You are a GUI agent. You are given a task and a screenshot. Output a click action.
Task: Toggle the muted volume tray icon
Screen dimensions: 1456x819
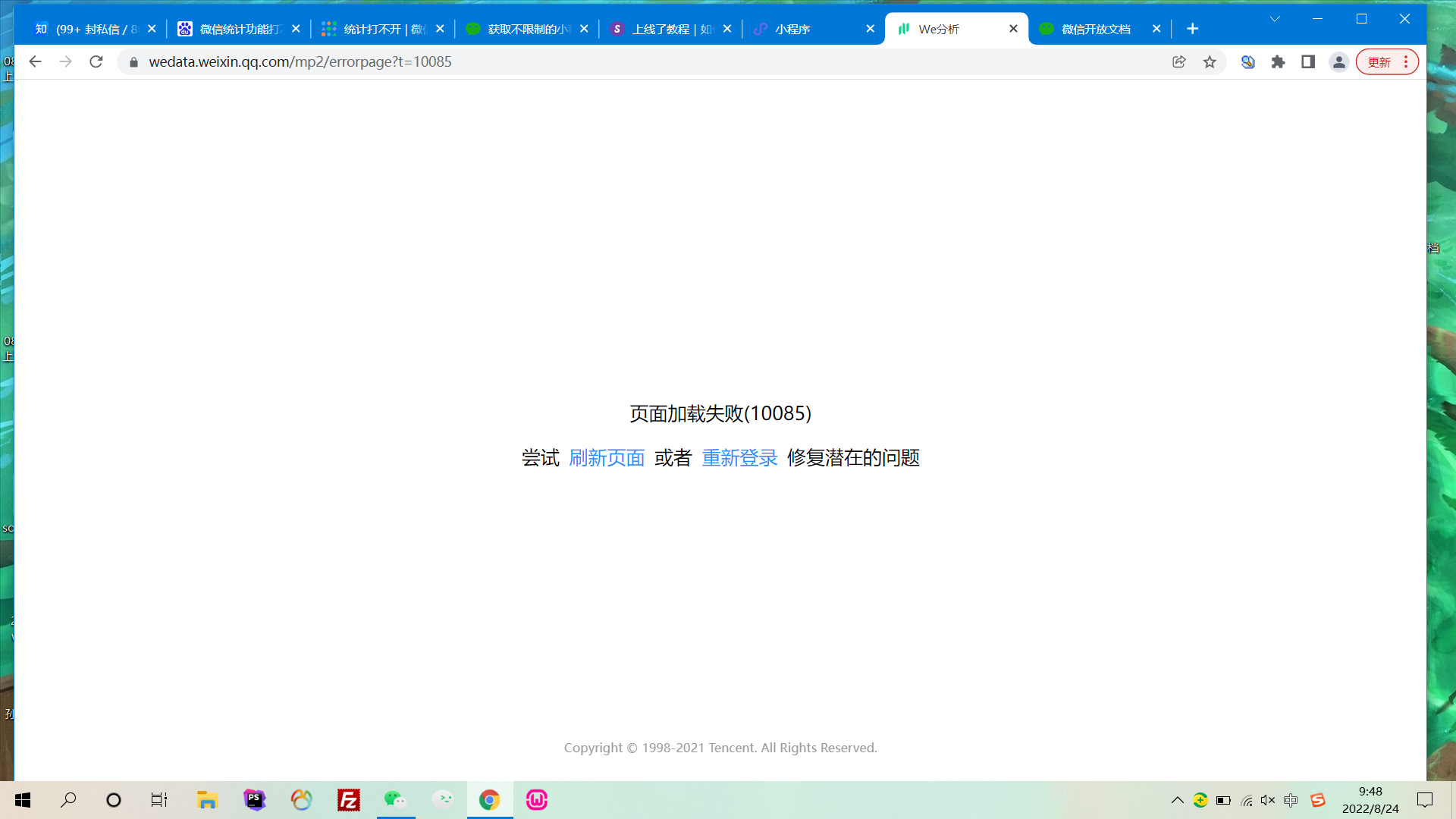tap(1268, 800)
